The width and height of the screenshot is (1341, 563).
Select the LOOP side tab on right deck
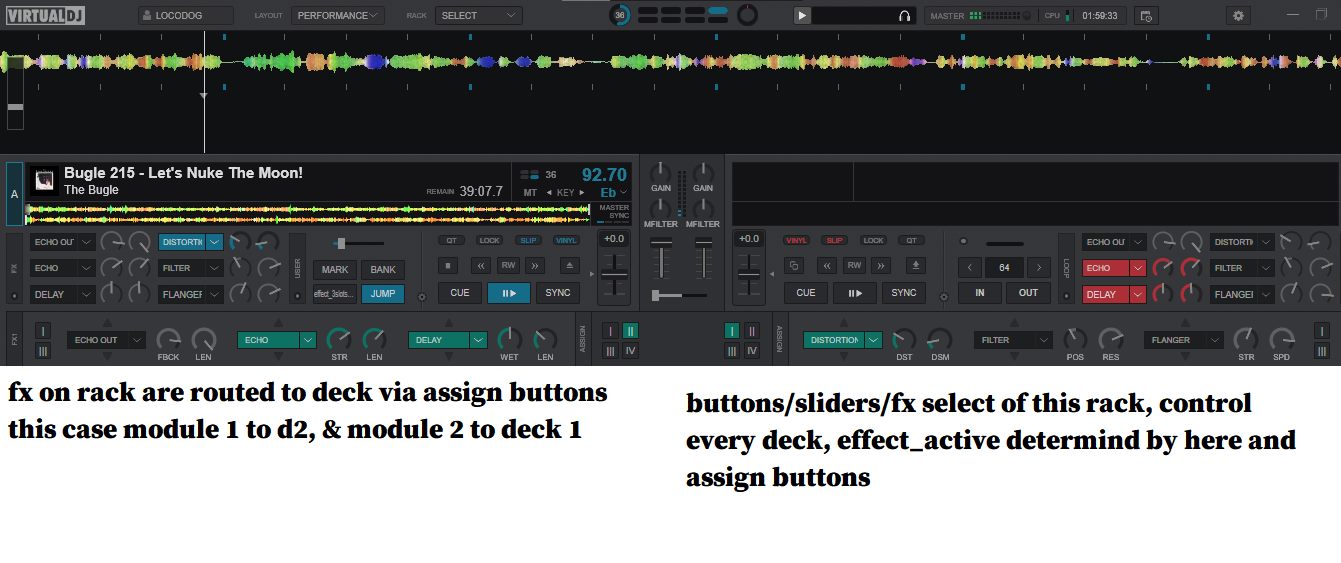1067,268
